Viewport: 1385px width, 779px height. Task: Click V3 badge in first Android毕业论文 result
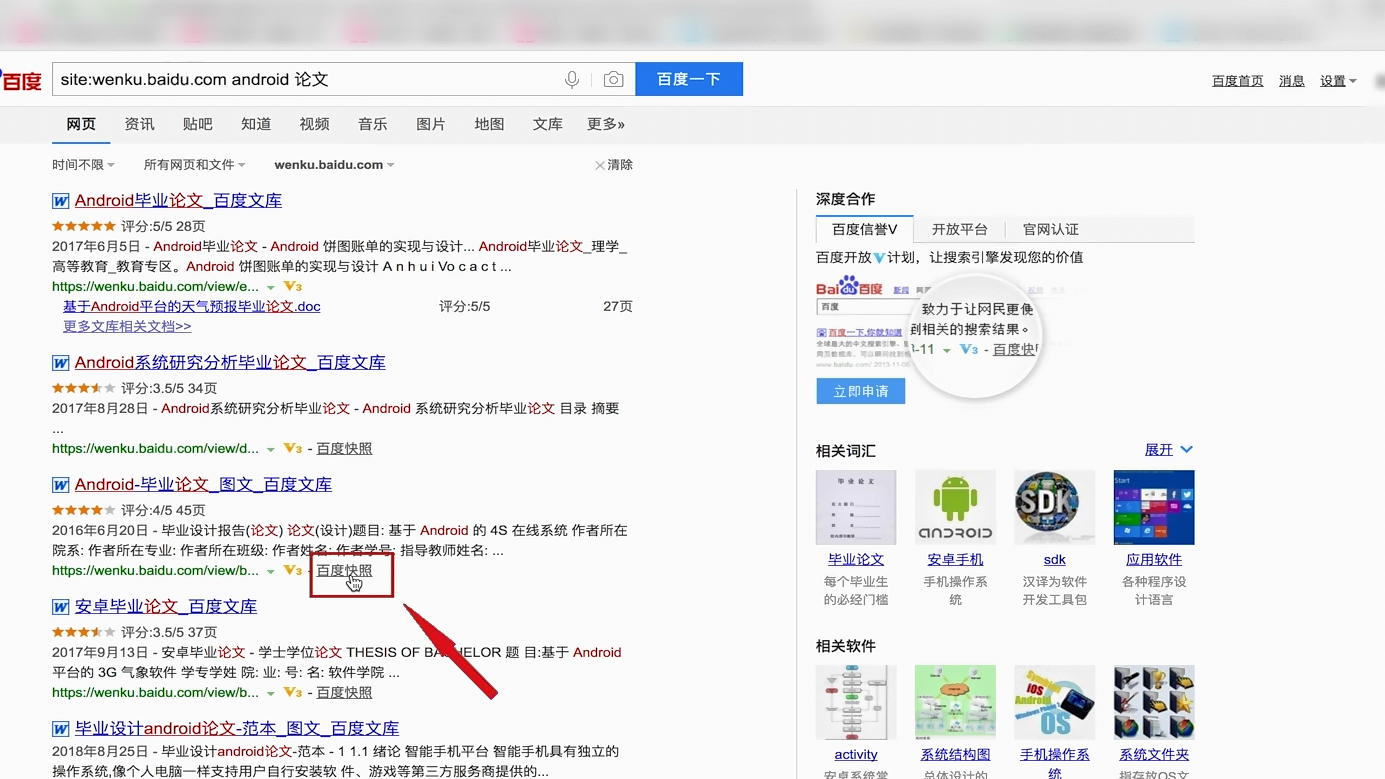(x=293, y=287)
